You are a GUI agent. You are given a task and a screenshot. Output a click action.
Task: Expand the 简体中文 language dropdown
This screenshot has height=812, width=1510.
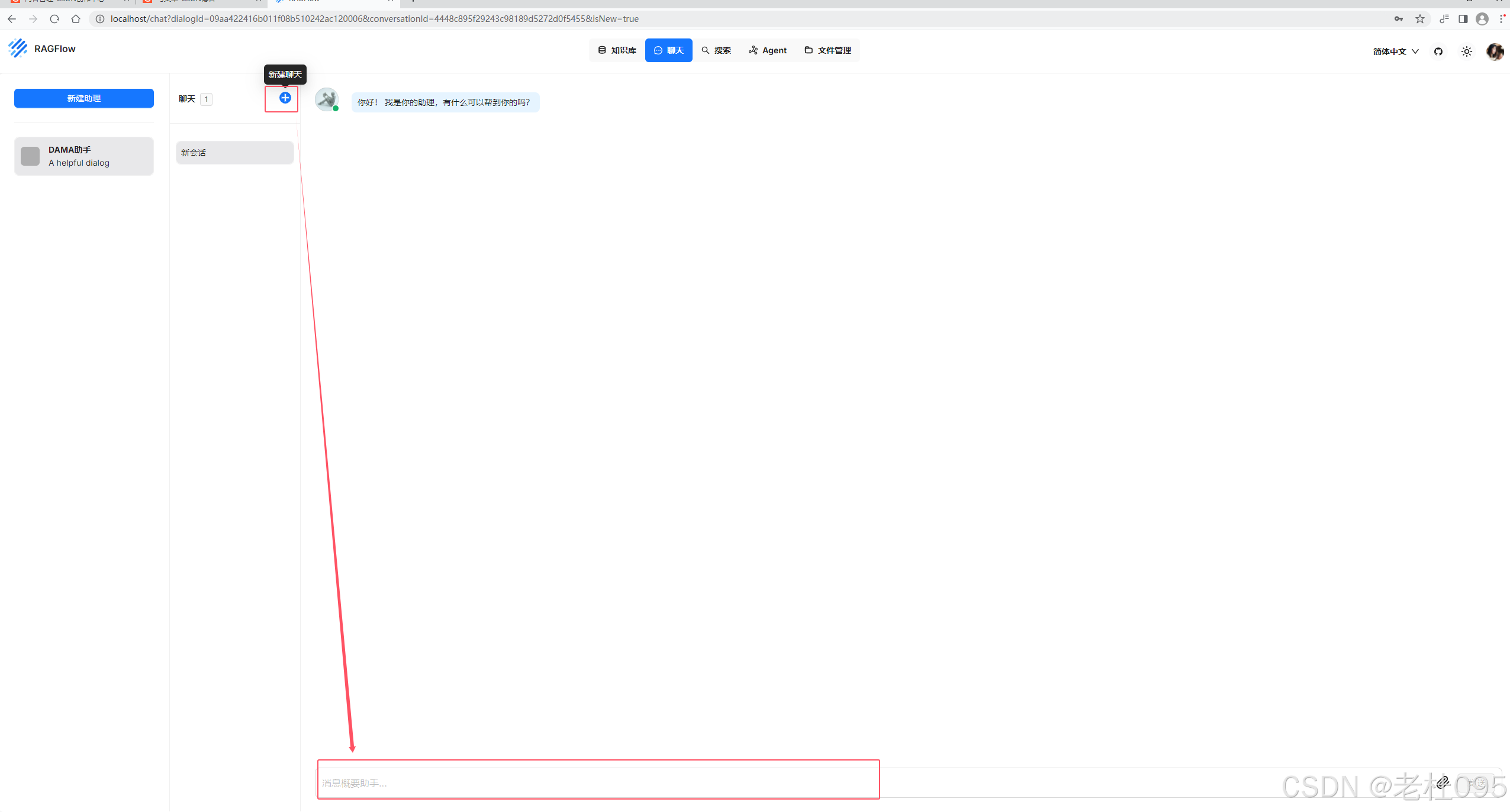1395,51
